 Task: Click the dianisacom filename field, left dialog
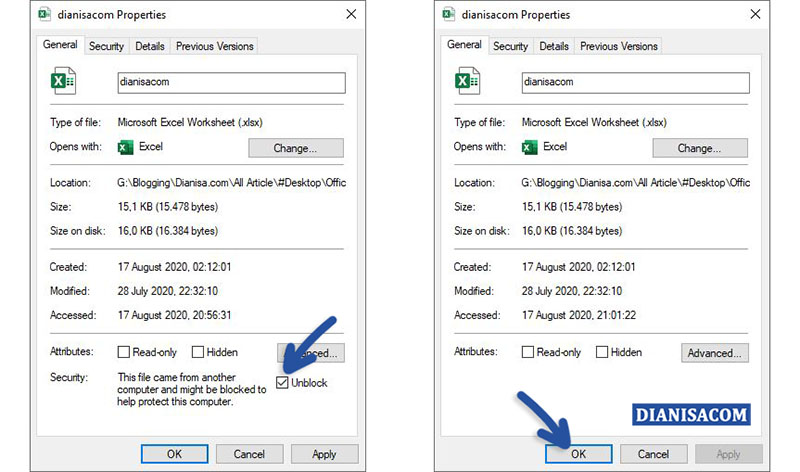pos(231,83)
